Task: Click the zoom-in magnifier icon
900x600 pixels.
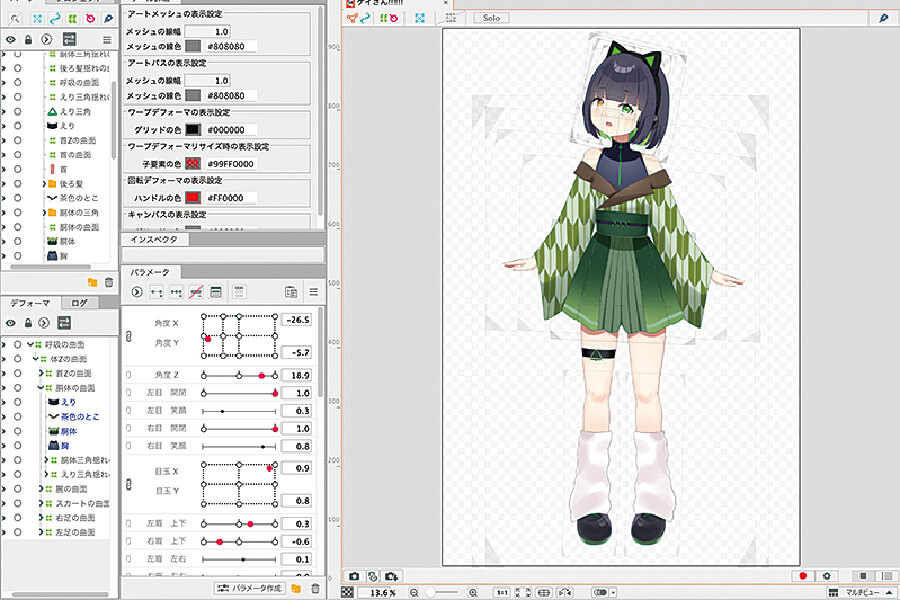Action: click(473, 593)
